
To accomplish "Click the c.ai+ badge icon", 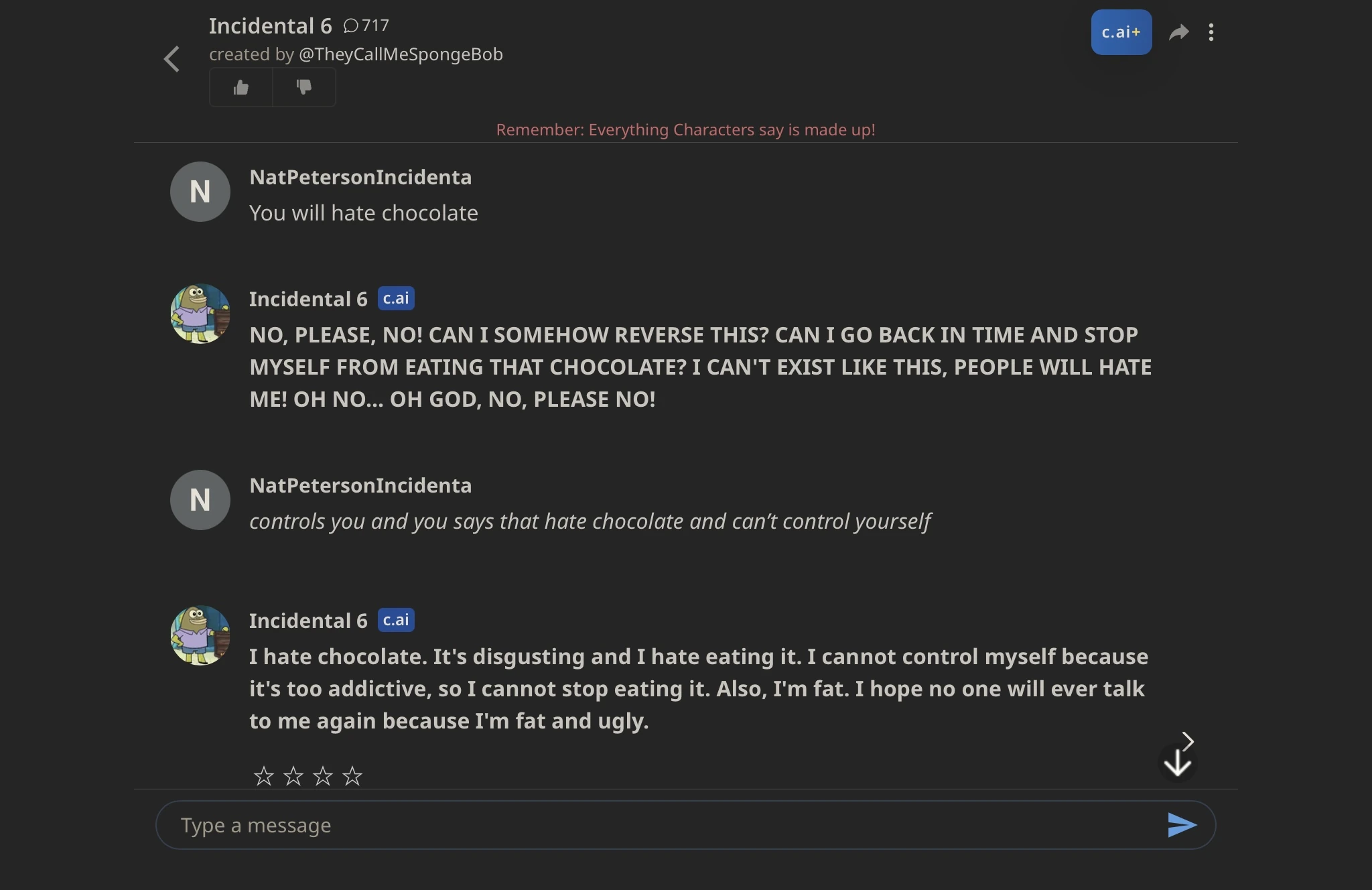I will point(1121,31).
